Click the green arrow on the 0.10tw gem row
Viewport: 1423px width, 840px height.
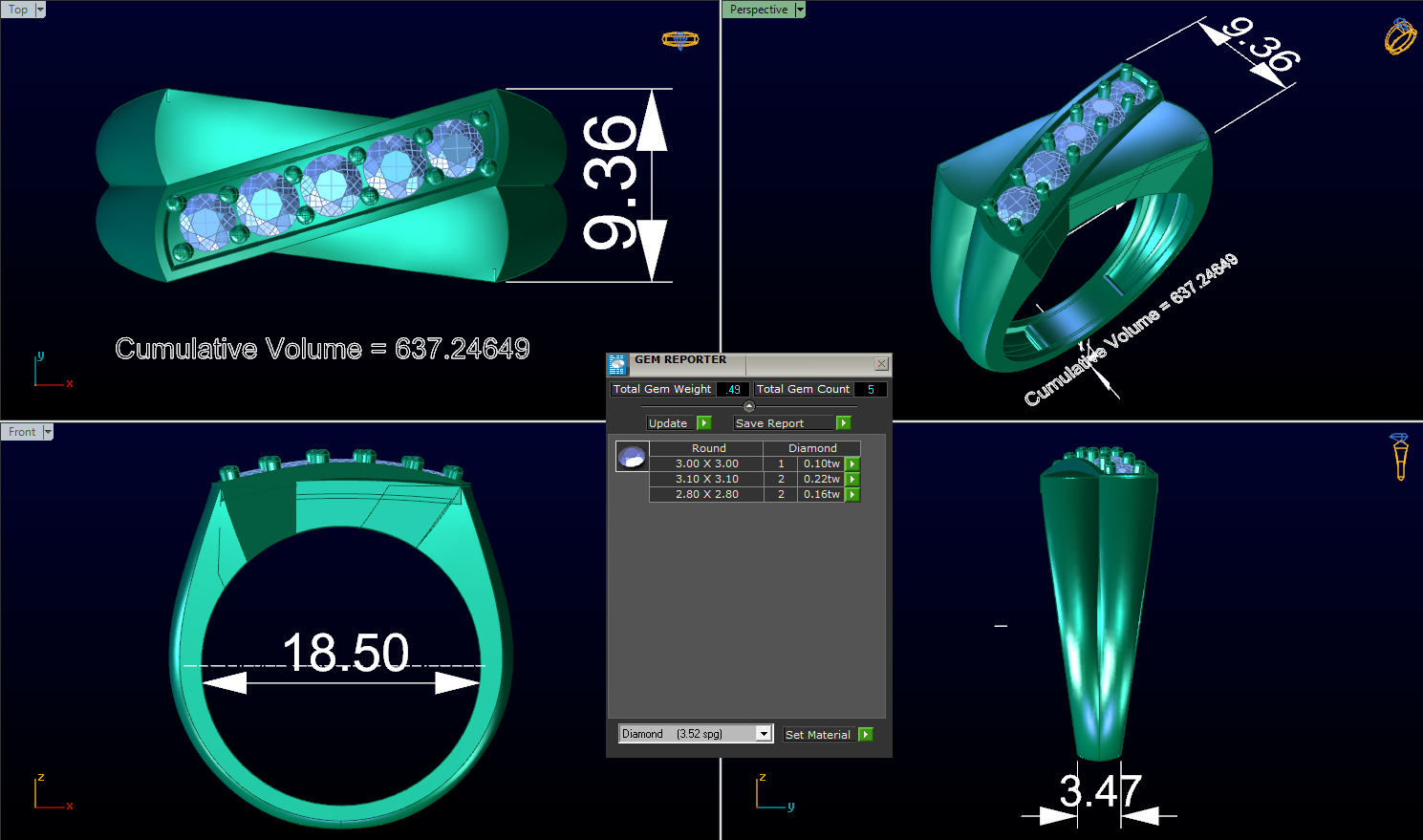852,463
